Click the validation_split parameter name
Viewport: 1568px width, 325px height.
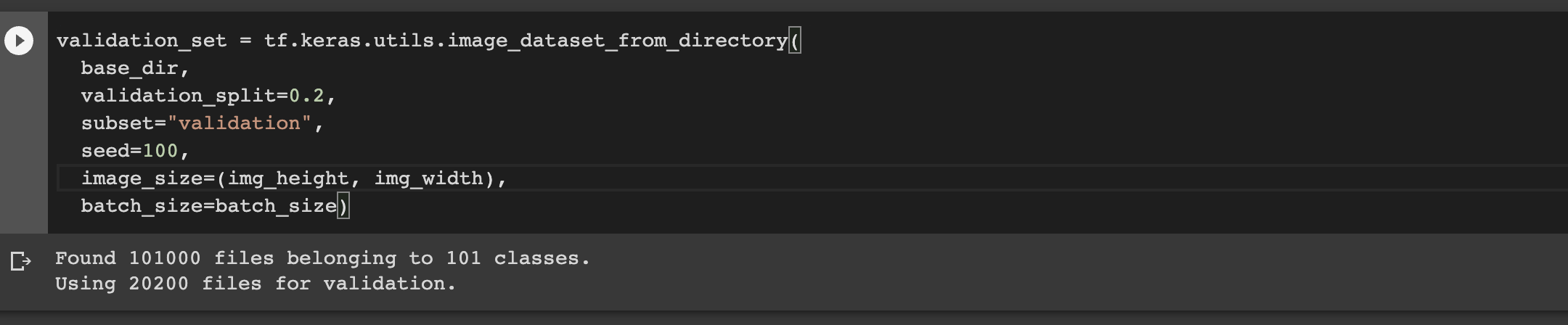(179, 96)
